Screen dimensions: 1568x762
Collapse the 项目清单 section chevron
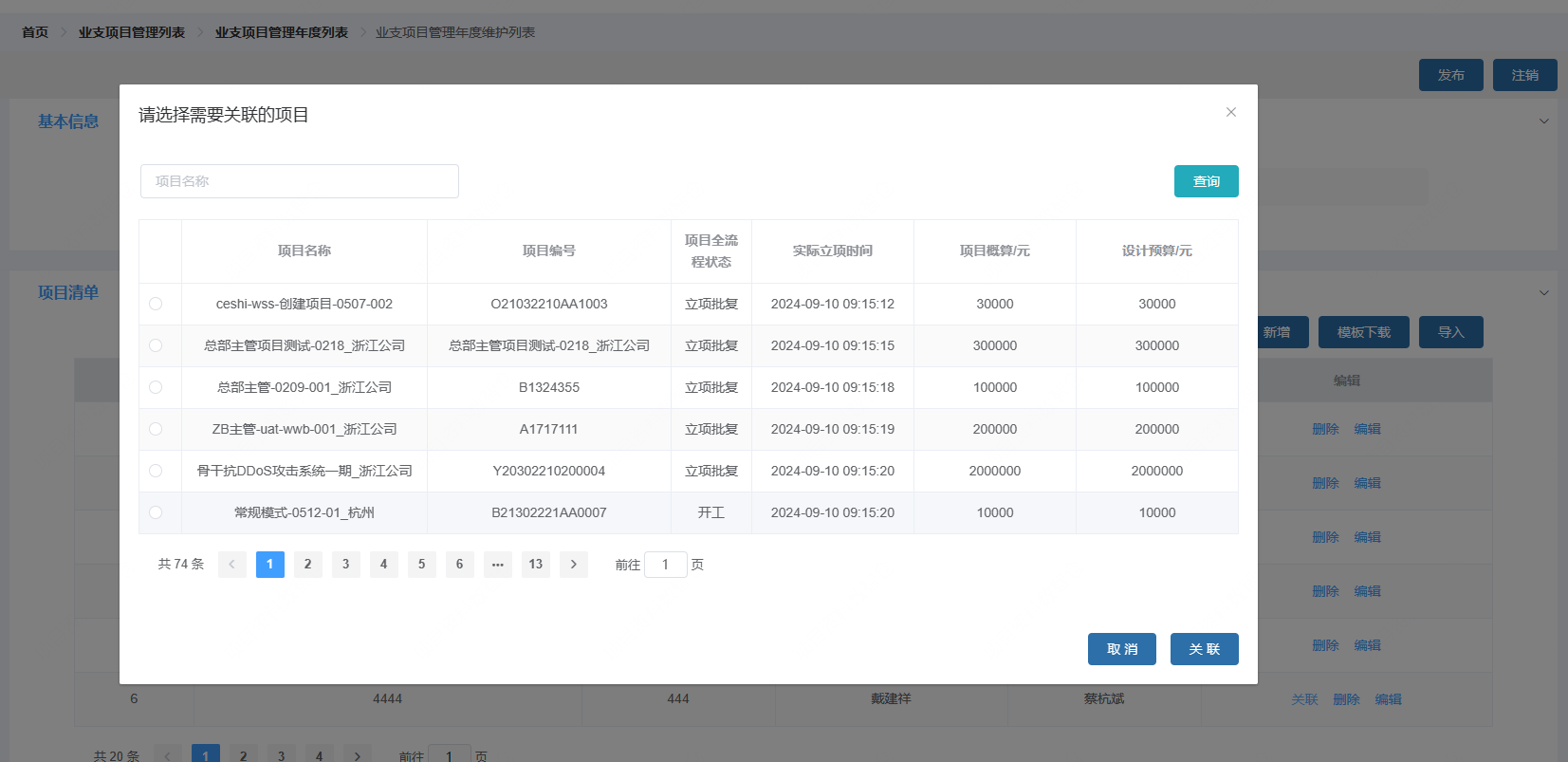coord(1543,292)
